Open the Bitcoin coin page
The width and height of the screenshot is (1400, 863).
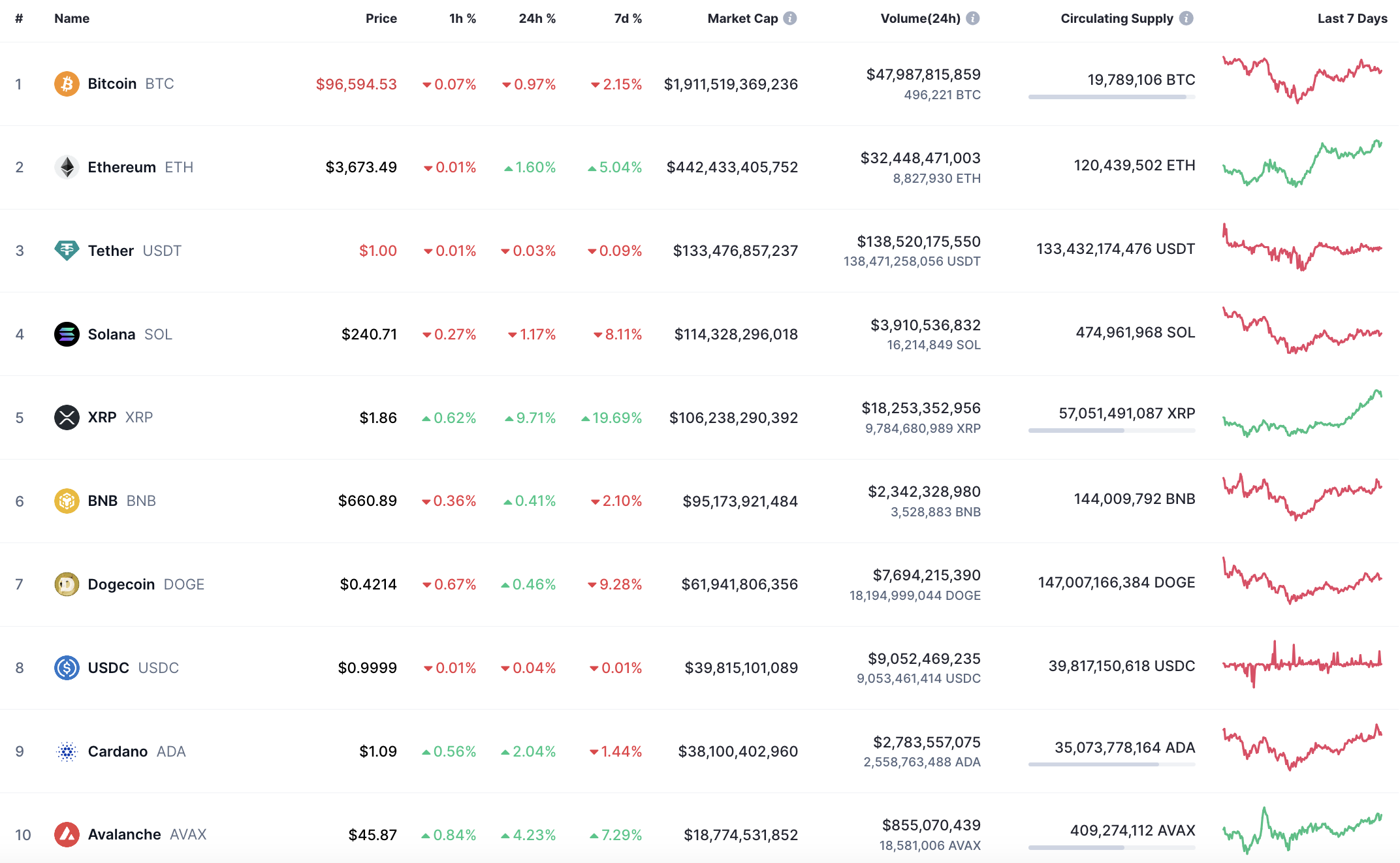coord(112,84)
